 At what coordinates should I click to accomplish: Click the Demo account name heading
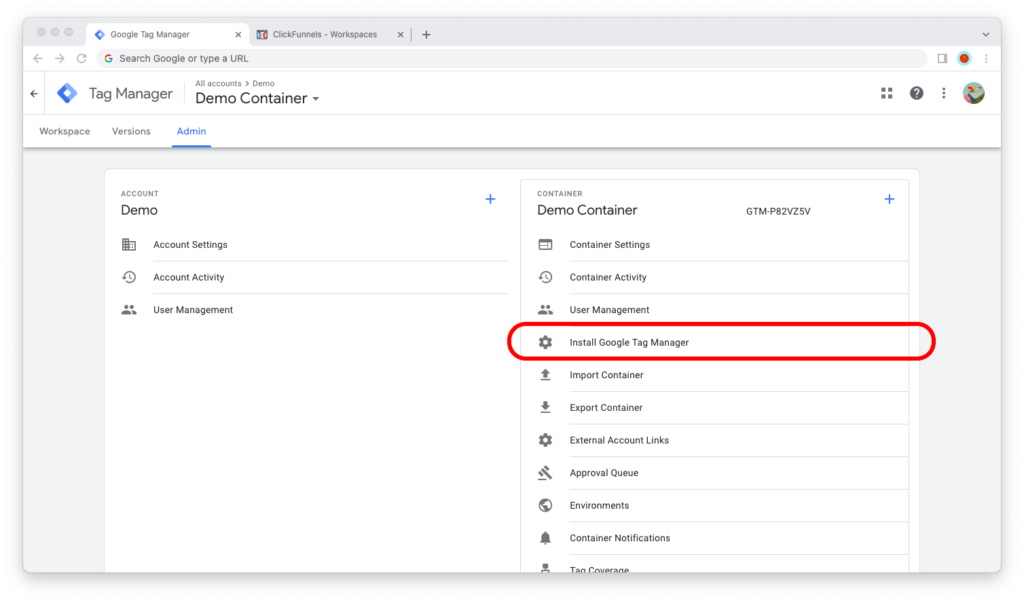[x=139, y=210]
